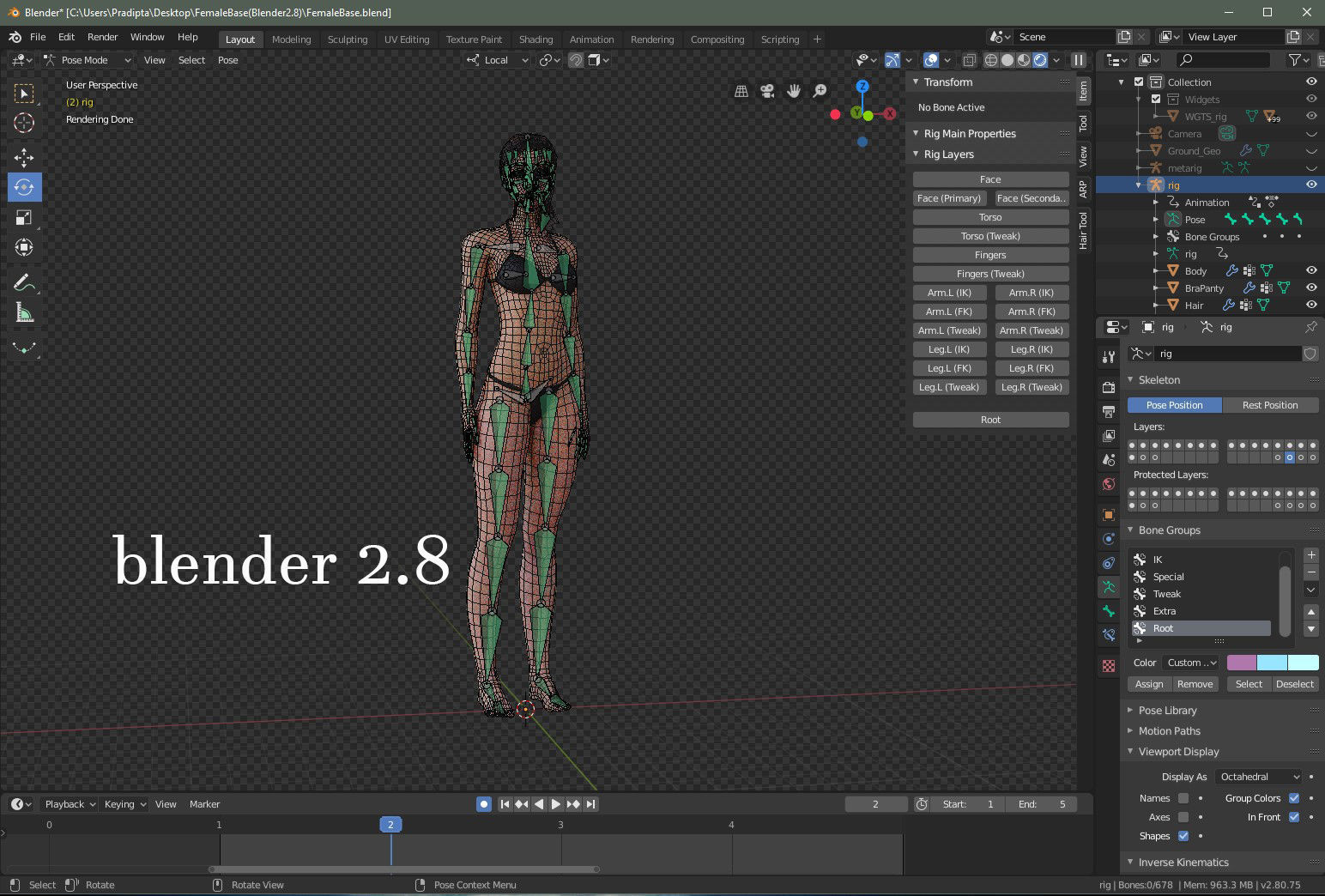1325x896 pixels.
Task: Click the End frame field
Action: (1043, 804)
